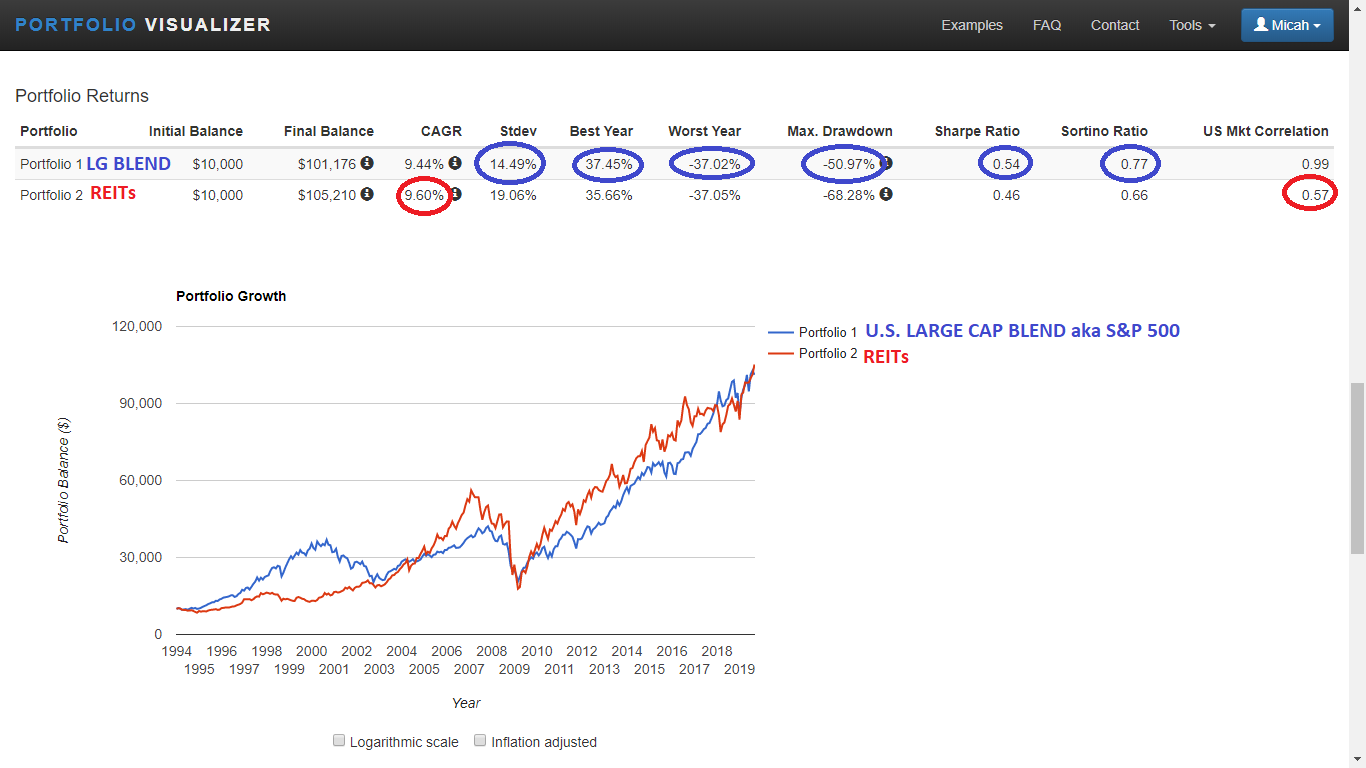The image size is (1366, 768).
Task: Click the Final Balance column header
Action: [x=329, y=131]
